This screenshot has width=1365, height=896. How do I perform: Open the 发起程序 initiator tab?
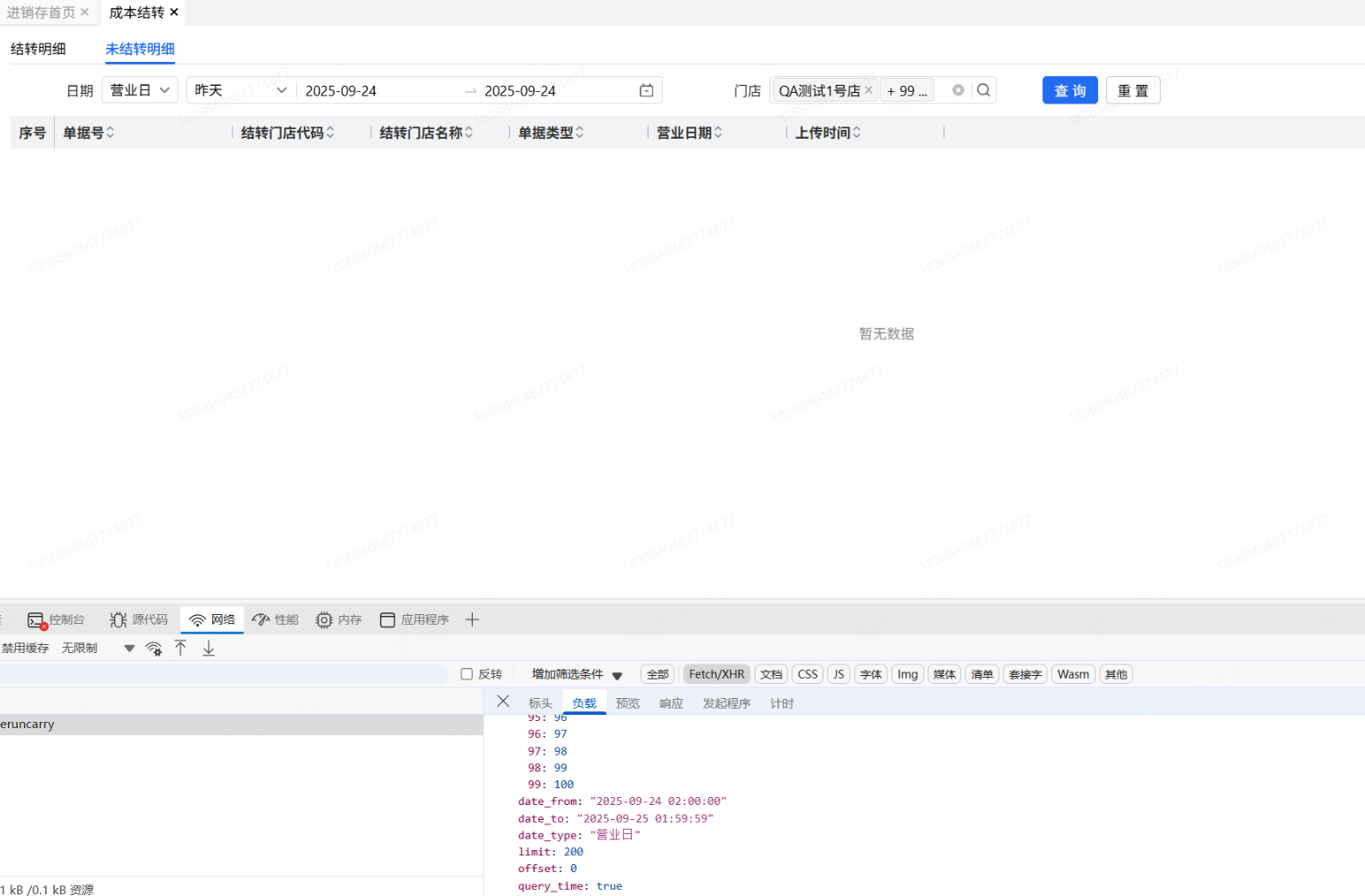click(726, 703)
